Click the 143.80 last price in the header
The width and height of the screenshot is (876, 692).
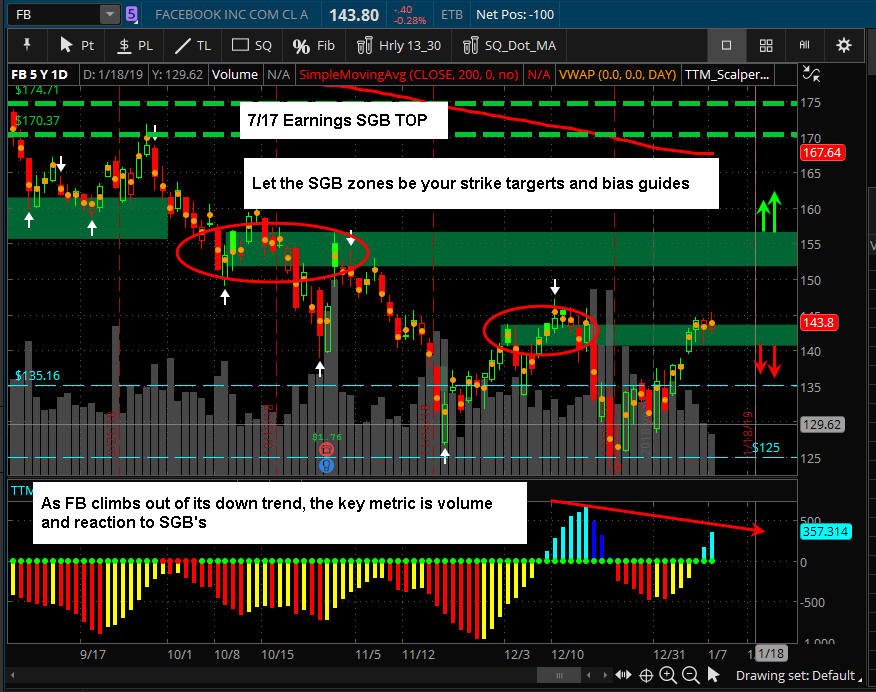(354, 15)
